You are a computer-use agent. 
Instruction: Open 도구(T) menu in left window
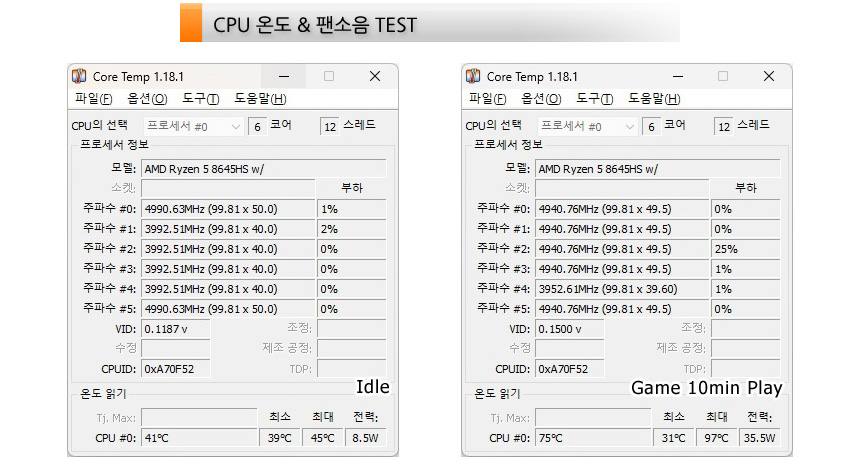tap(200, 99)
